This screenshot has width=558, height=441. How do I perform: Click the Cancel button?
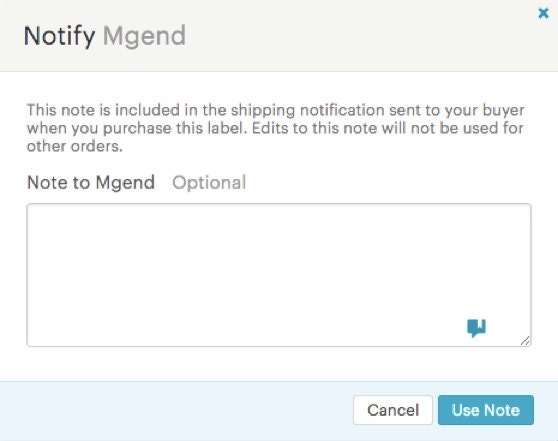[x=393, y=410]
